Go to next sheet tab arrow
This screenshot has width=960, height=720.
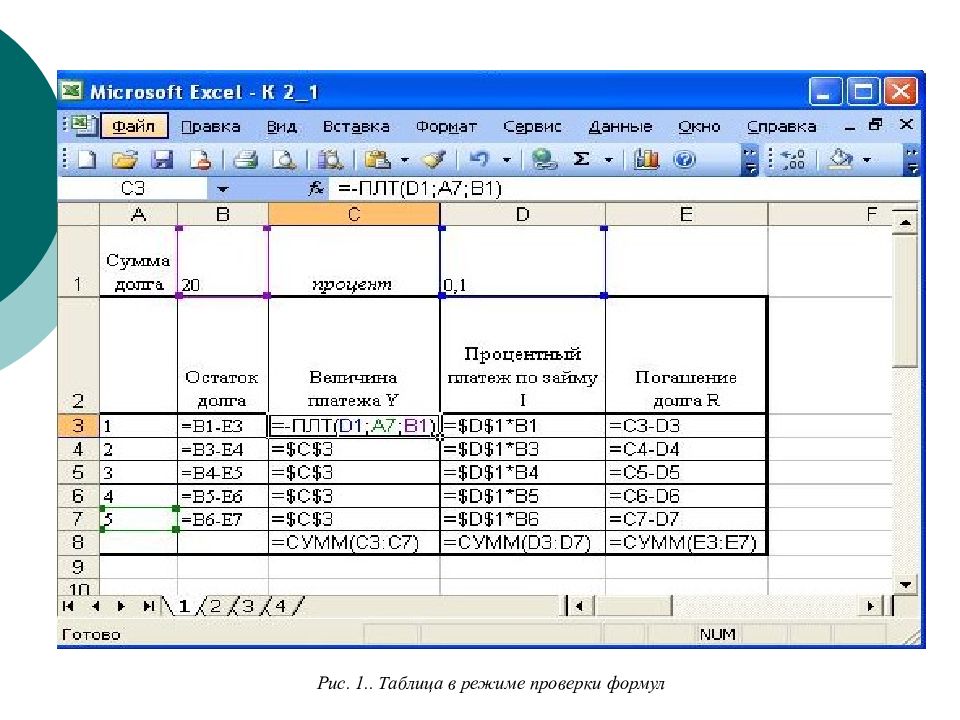[x=121, y=606]
